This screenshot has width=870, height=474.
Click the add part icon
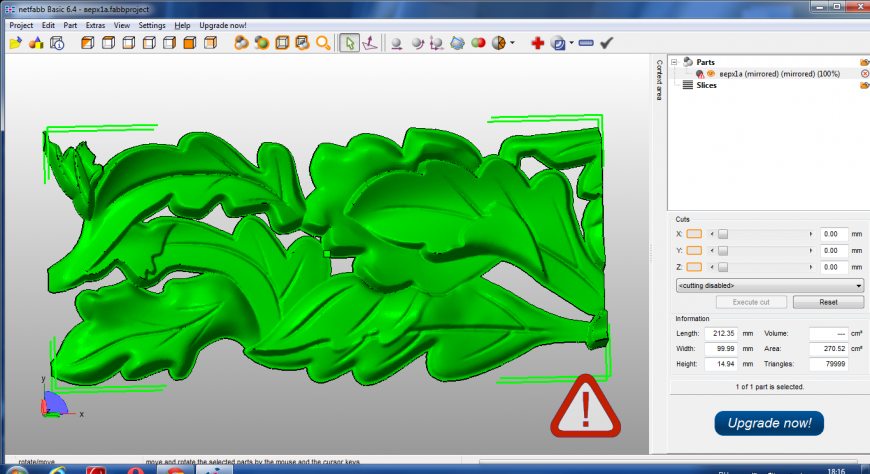click(36, 43)
